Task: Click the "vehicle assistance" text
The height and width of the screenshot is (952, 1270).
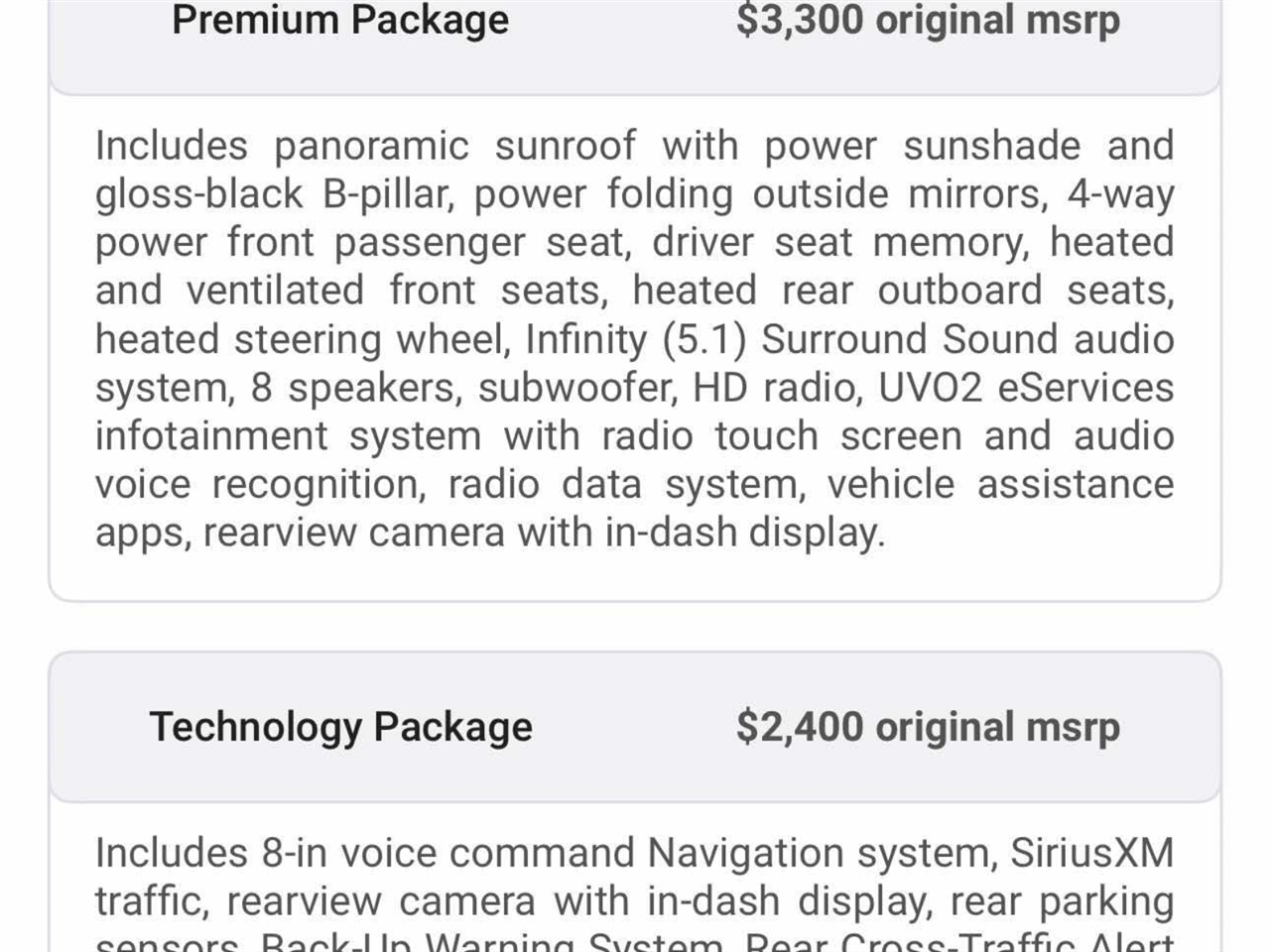Action: (1000, 485)
